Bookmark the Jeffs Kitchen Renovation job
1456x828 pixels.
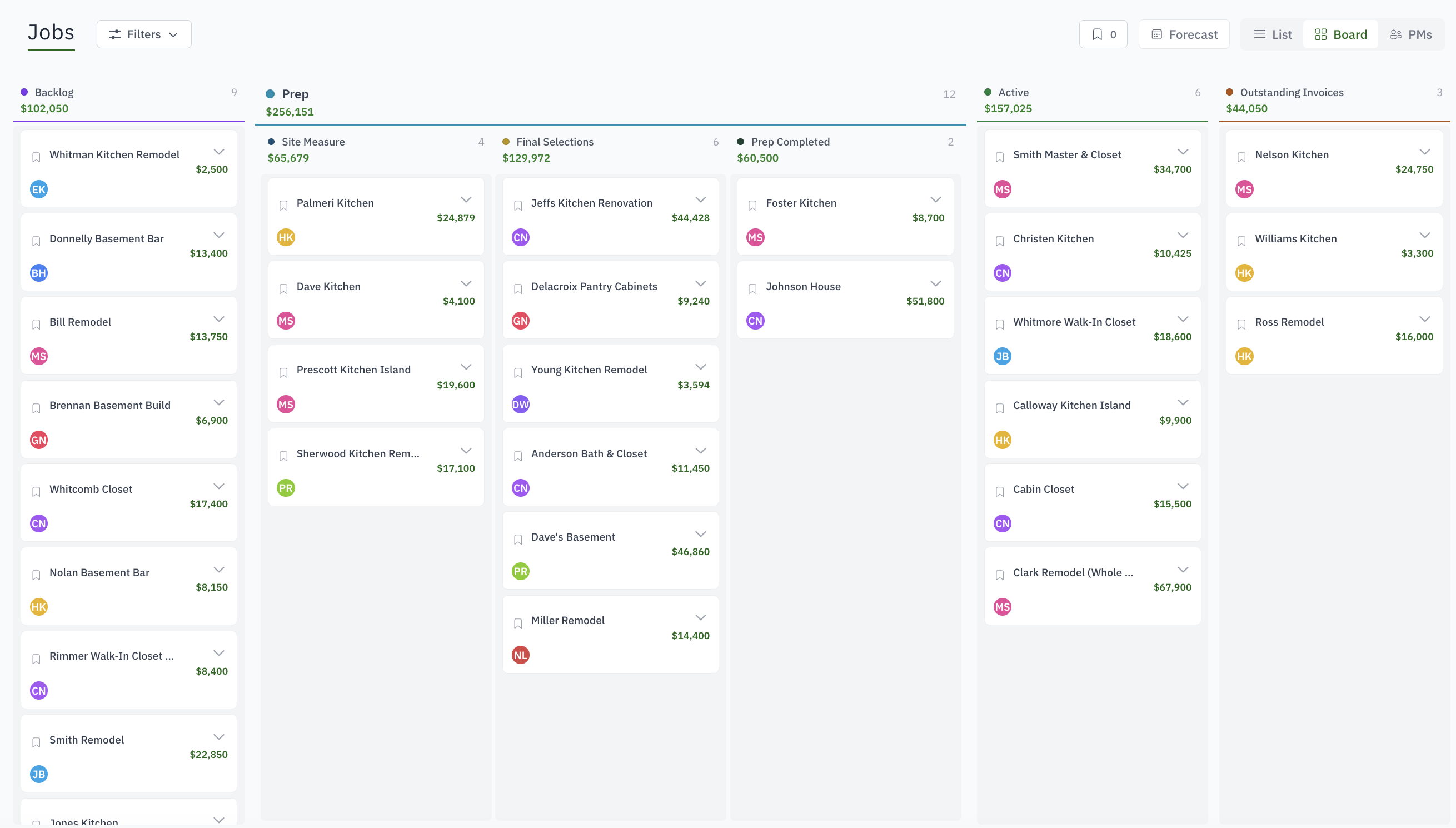pos(518,206)
